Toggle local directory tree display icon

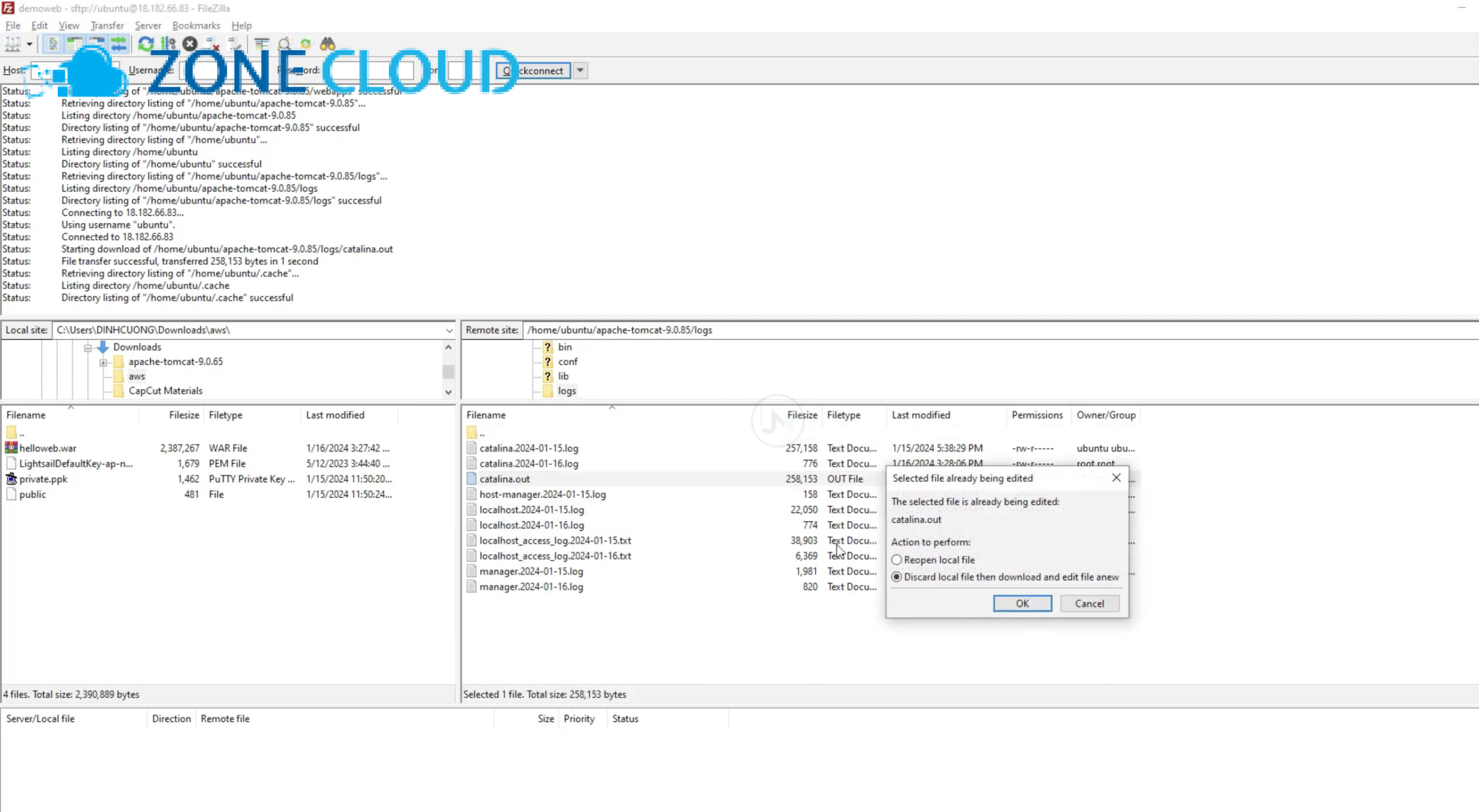[75, 44]
